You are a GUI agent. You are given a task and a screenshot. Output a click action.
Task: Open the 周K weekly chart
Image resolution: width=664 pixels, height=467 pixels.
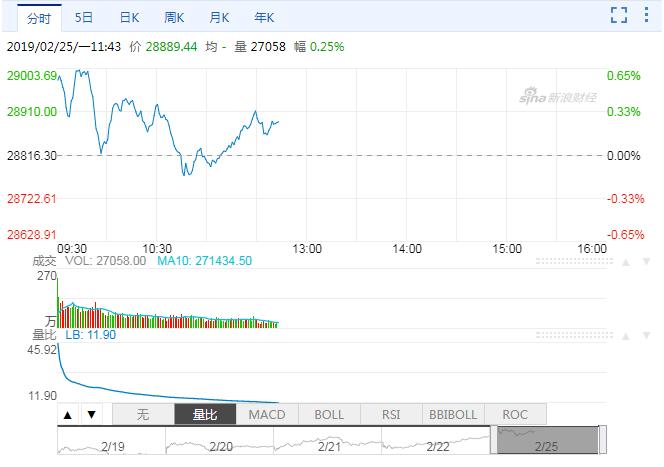tap(175, 18)
